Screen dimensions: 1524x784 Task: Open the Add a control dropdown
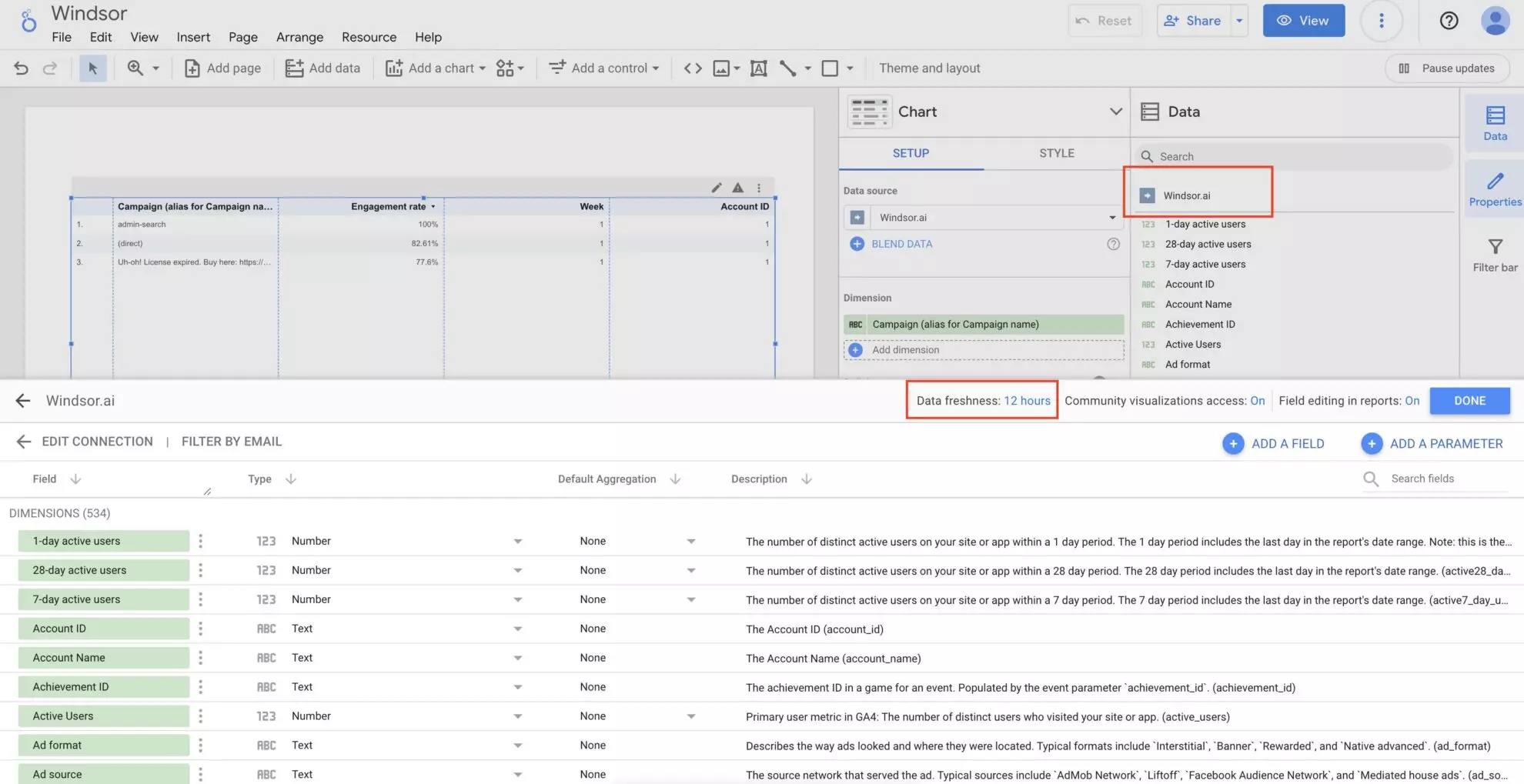(x=604, y=68)
